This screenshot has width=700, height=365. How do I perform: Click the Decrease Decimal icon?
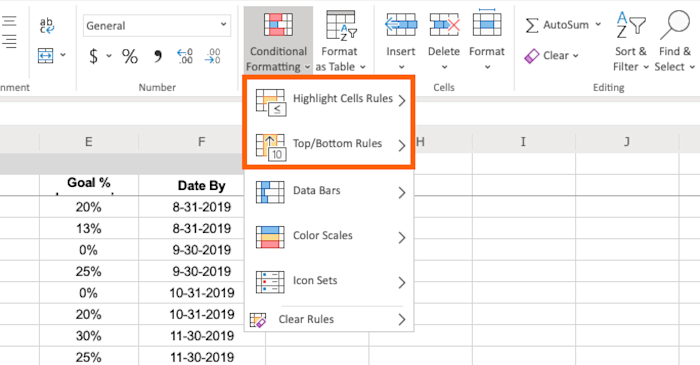point(212,56)
